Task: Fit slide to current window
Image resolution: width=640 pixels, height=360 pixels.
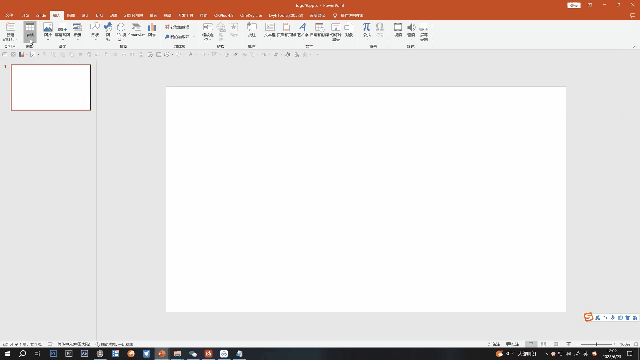Action: [636, 344]
